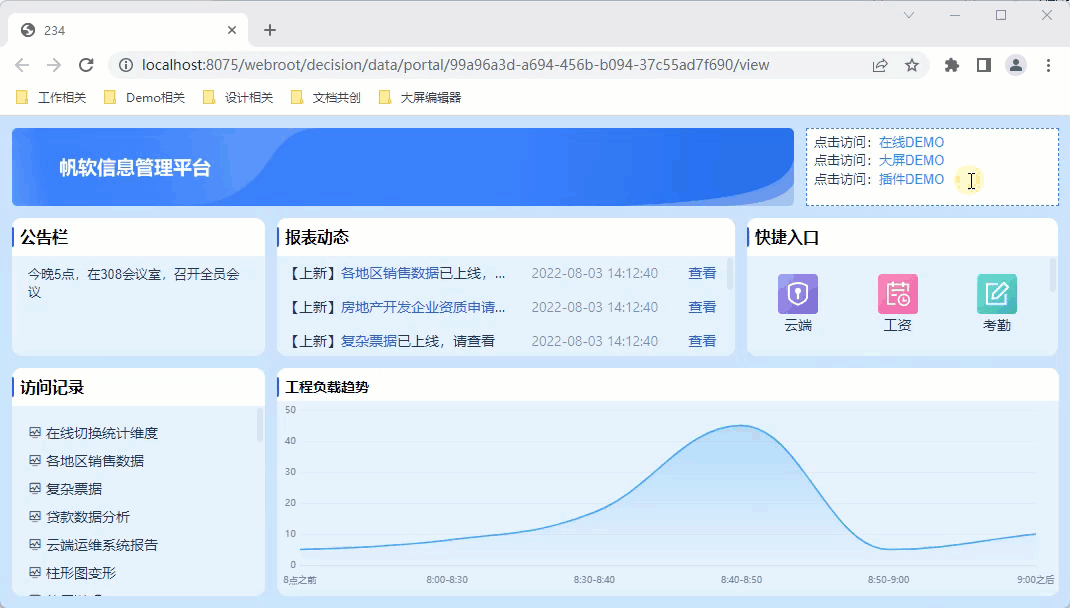Open the 云端 shortcut icon

[797, 294]
